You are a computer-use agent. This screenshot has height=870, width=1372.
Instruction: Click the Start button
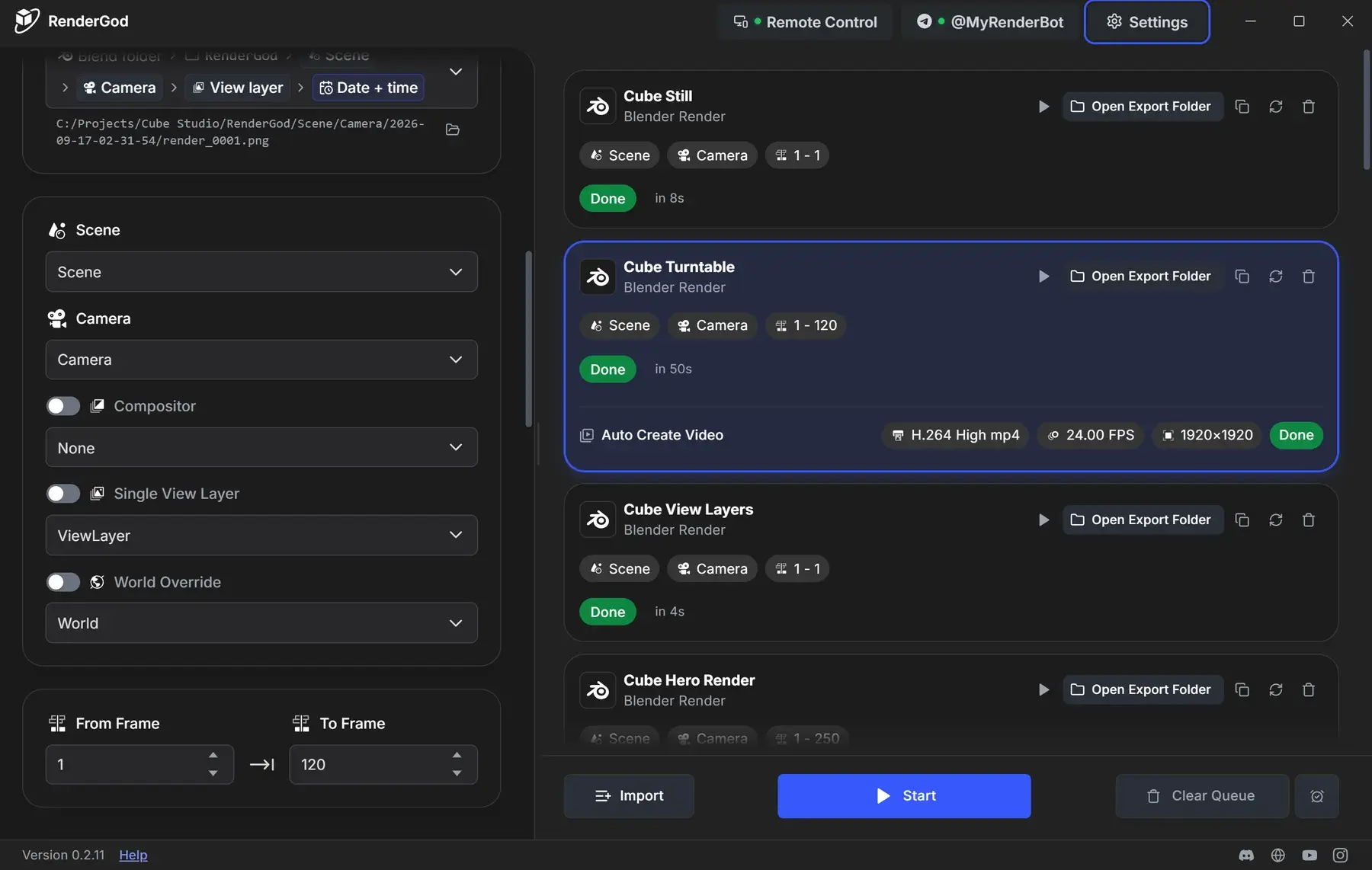coord(904,796)
